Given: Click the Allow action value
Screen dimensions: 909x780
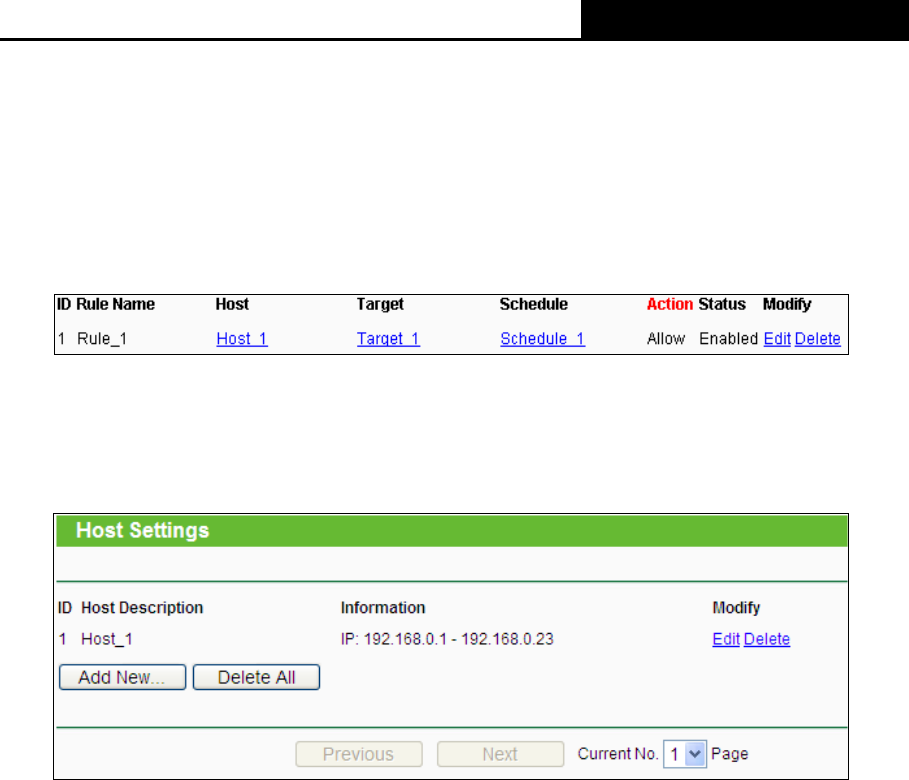Looking at the screenshot, I should tap(666, 339).
